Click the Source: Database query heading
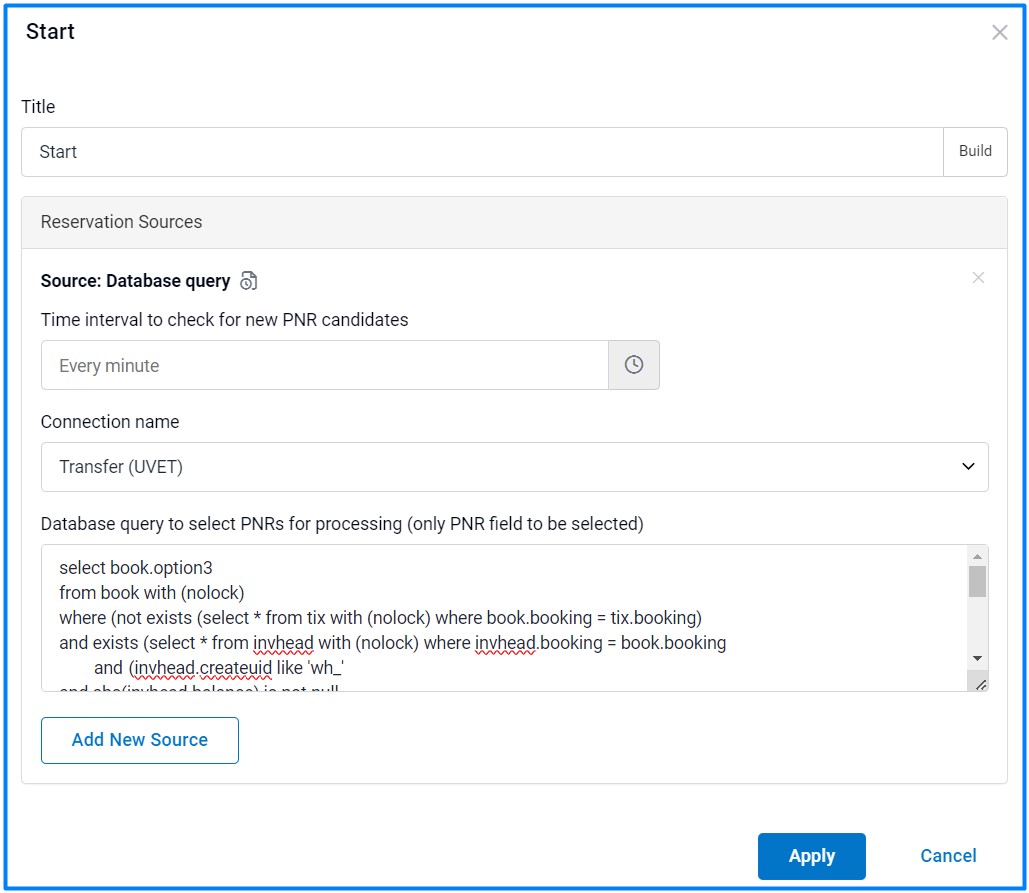 click(135, 281)
